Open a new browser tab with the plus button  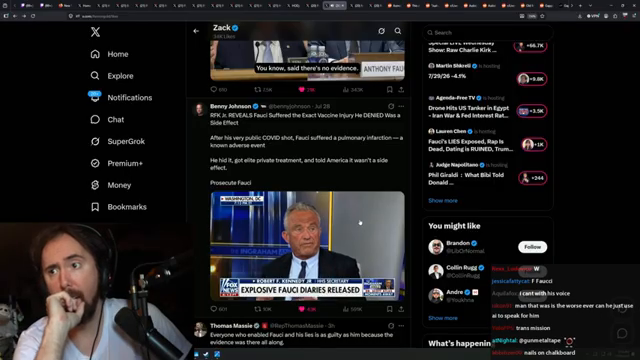point(580,6)
